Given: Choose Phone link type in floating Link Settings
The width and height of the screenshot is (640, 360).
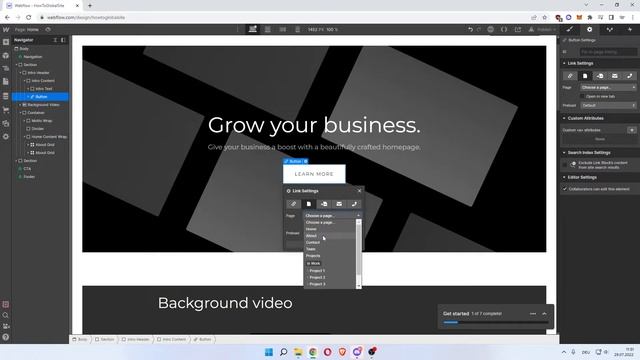Looking at the screenshot, I should [354, 204].
